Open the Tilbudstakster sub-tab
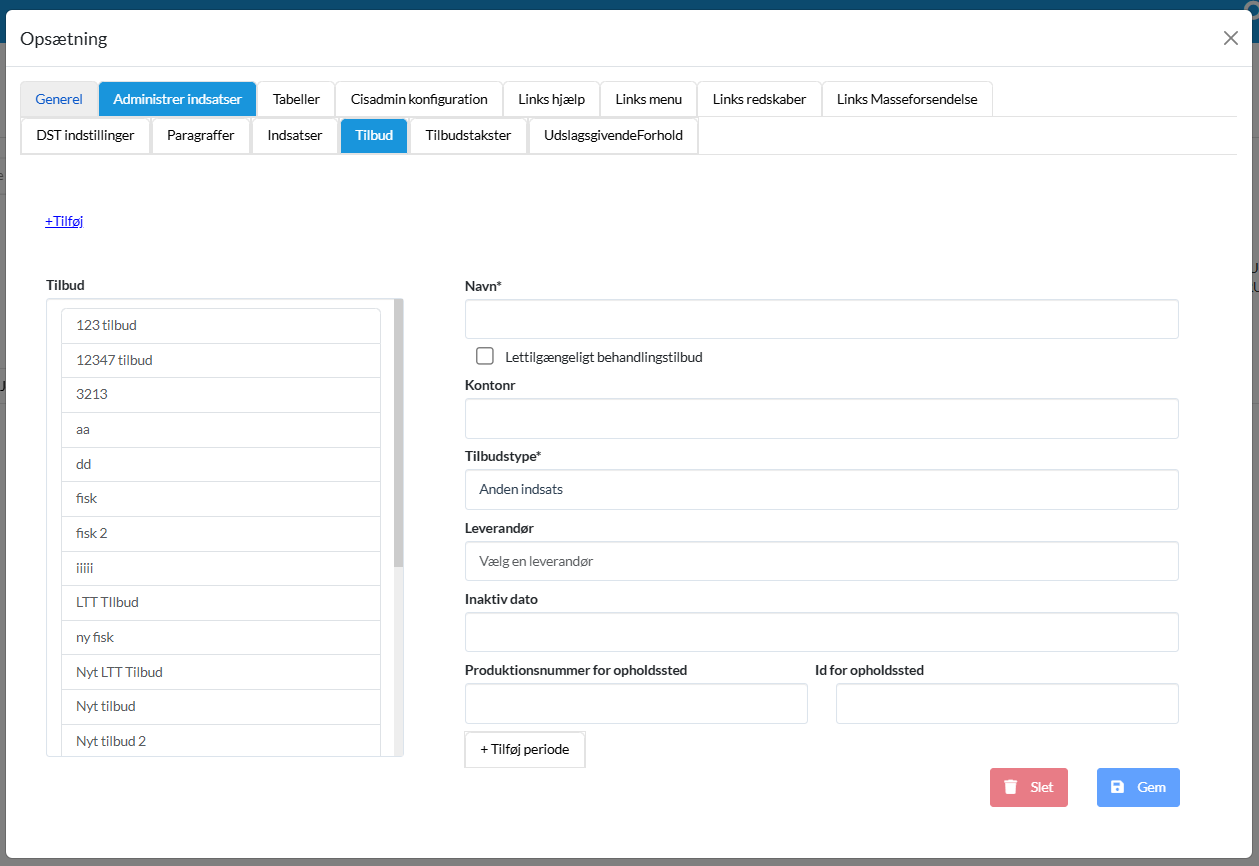This screenshot has width=1259, height=866. click(468, 135)
